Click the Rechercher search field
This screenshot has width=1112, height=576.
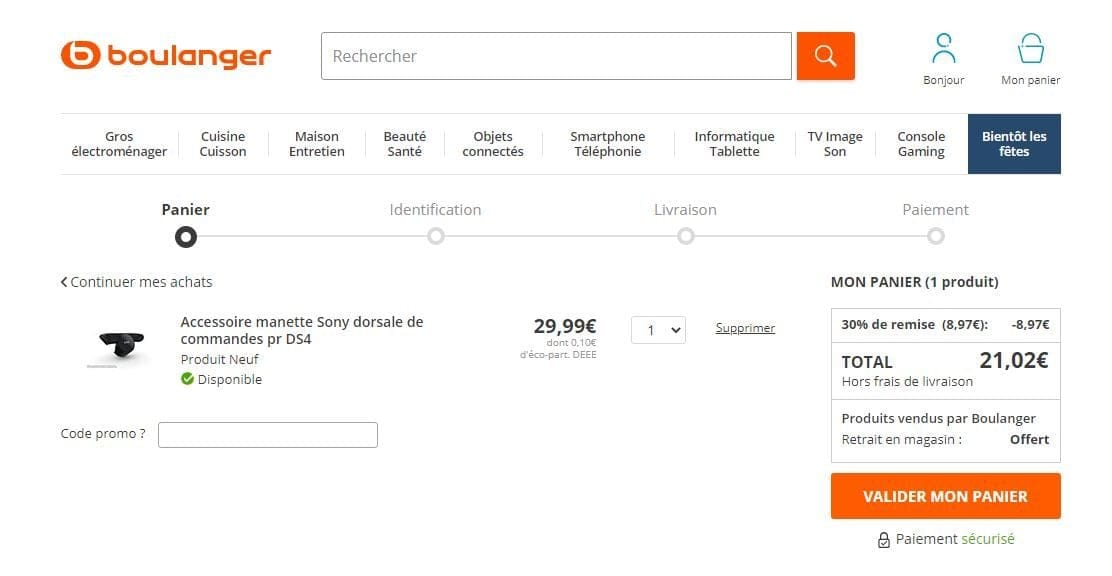point(556,55)
